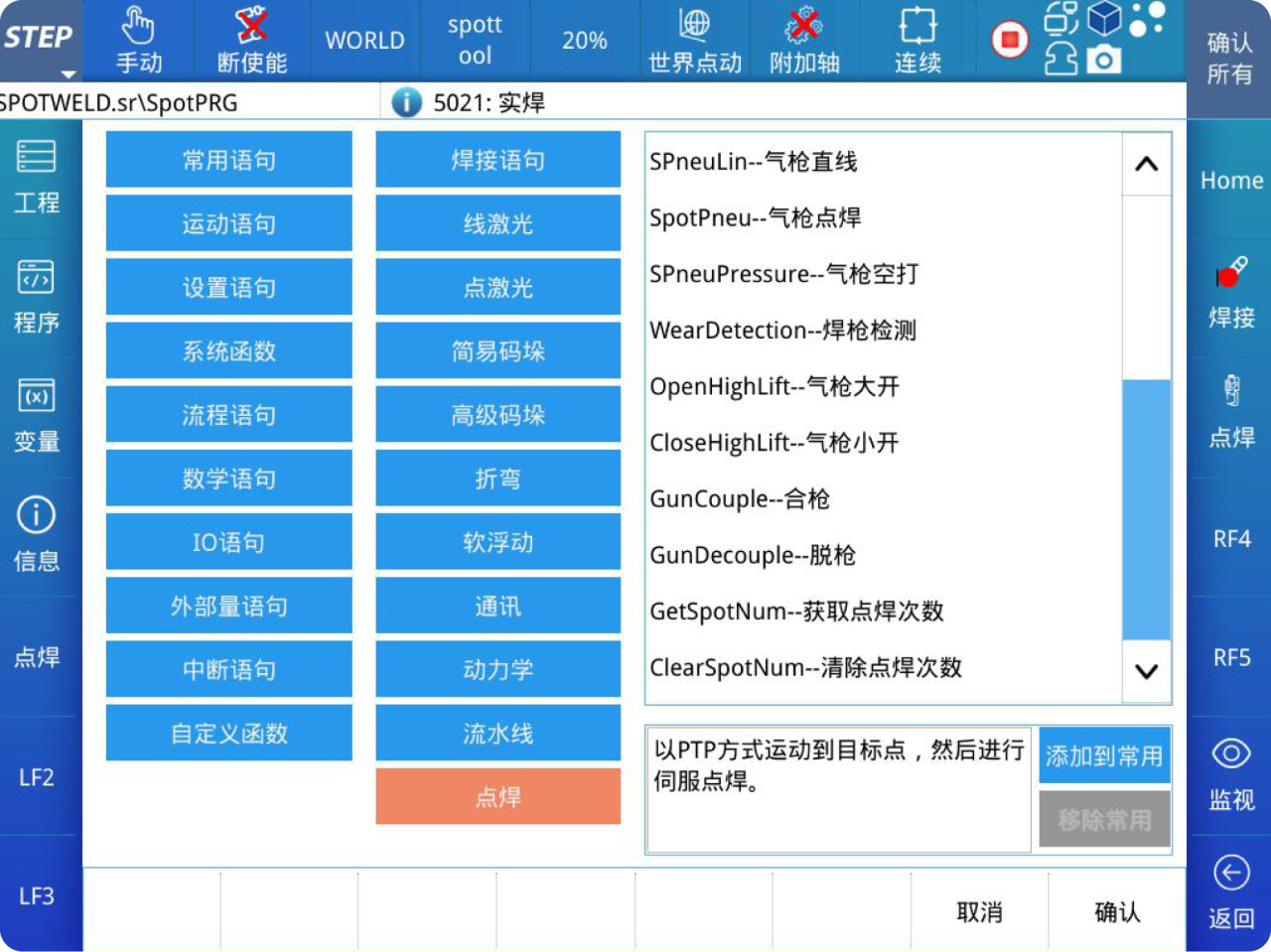Select the IO语句 category
1271x952 pixels.
coord(228,542)
